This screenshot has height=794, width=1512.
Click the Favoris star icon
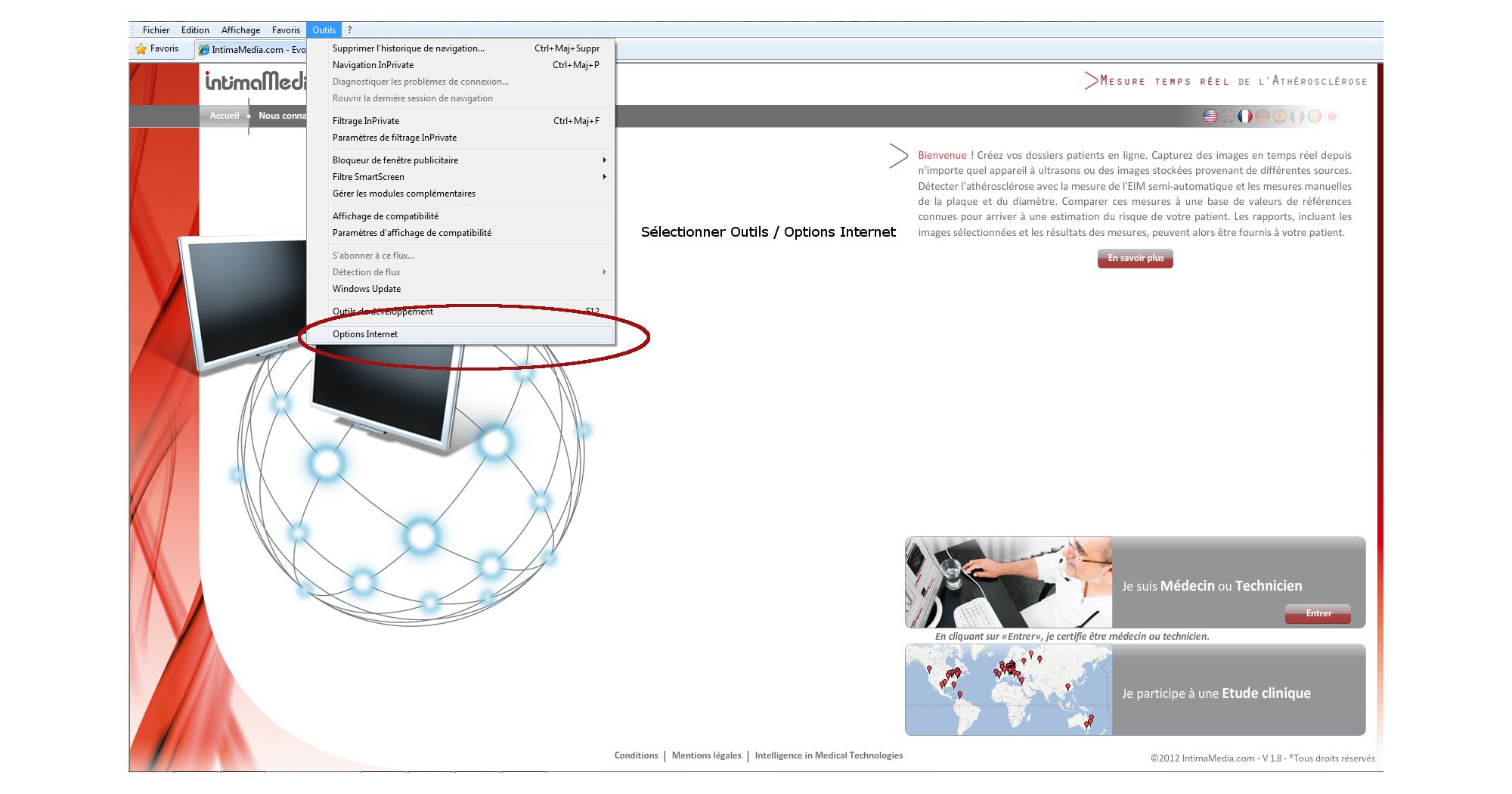pos(141,49)
